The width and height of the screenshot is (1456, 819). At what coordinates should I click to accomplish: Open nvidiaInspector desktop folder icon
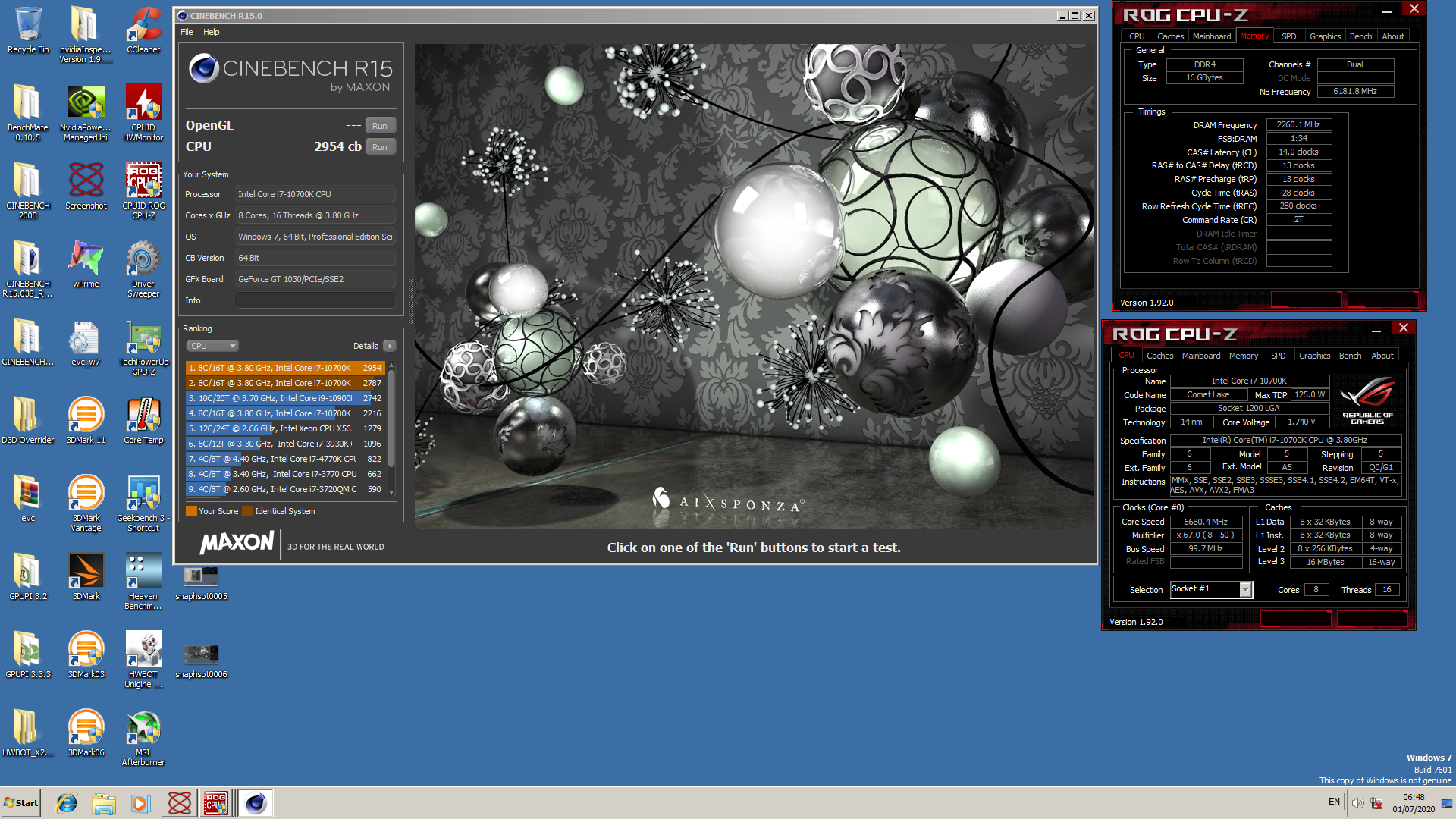click(x=86, y=35)
